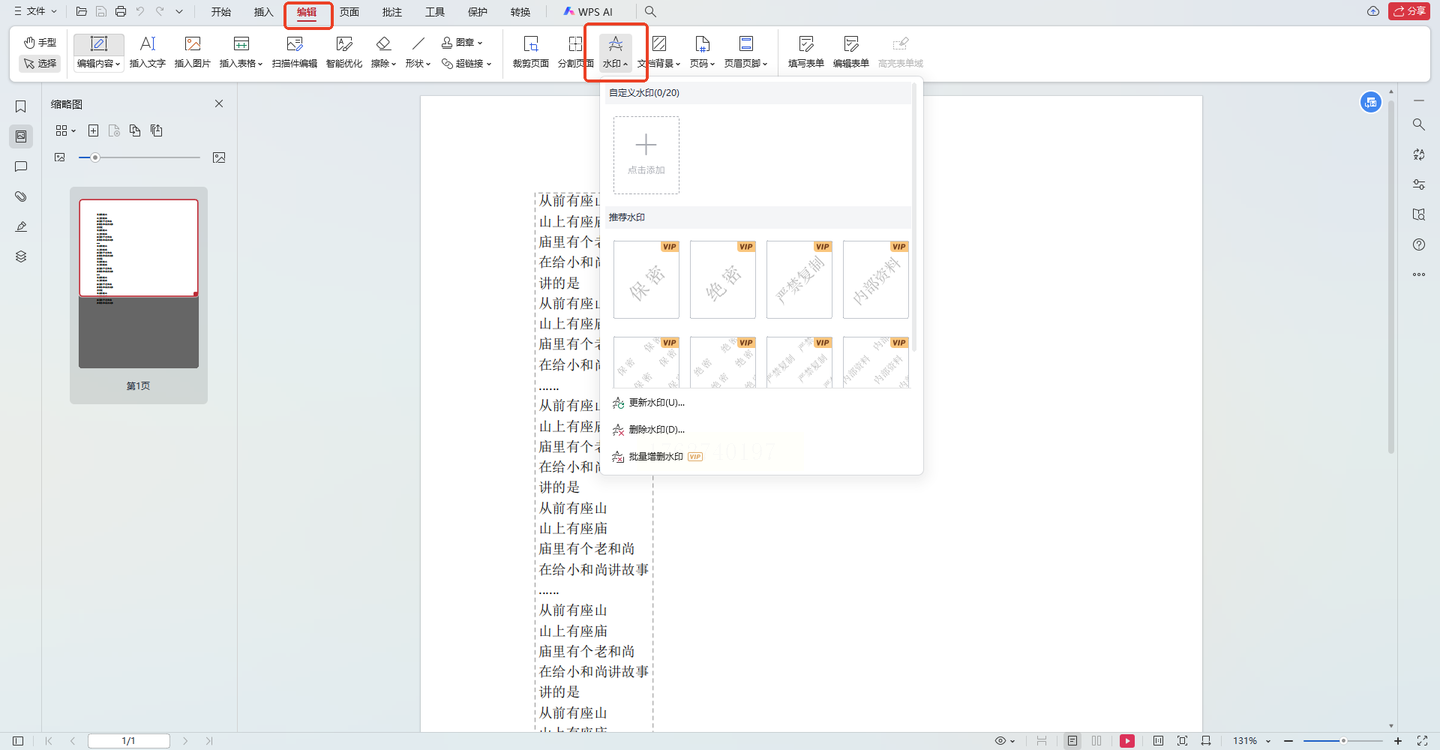Image resolution: width=1440 pixels, height=750 pixels.
Task: Toggle the 手型 hand tool mode
Action: coord(40,43)
